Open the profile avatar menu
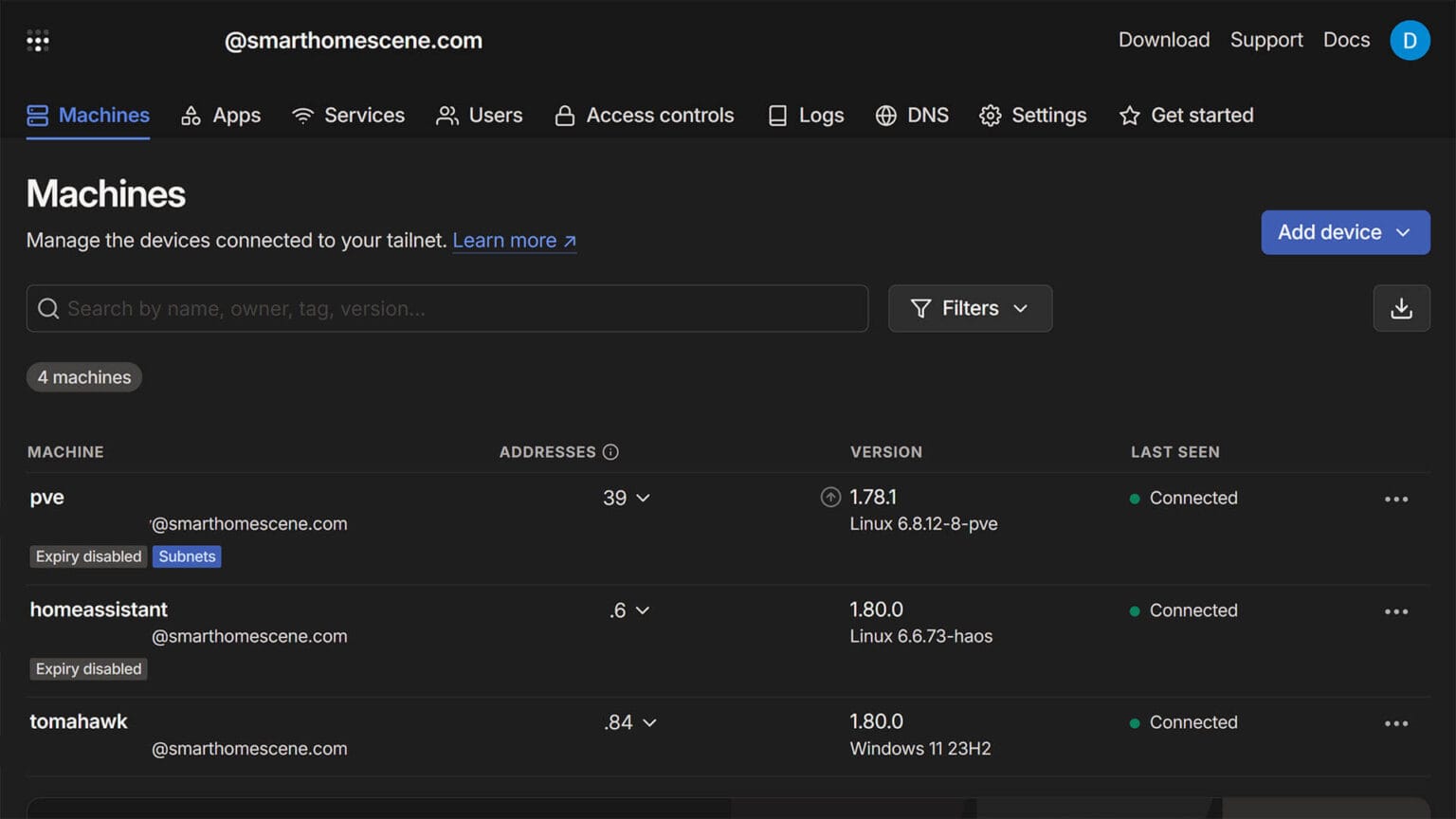 click(1410, 40)
